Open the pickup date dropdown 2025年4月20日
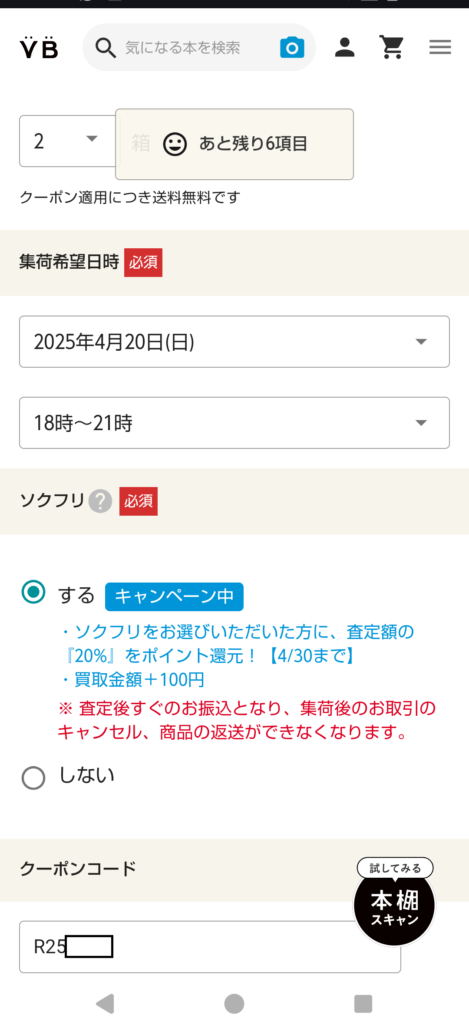This screenshot has height=1024, width=469. pyautogui.click(x=234, y=342)
